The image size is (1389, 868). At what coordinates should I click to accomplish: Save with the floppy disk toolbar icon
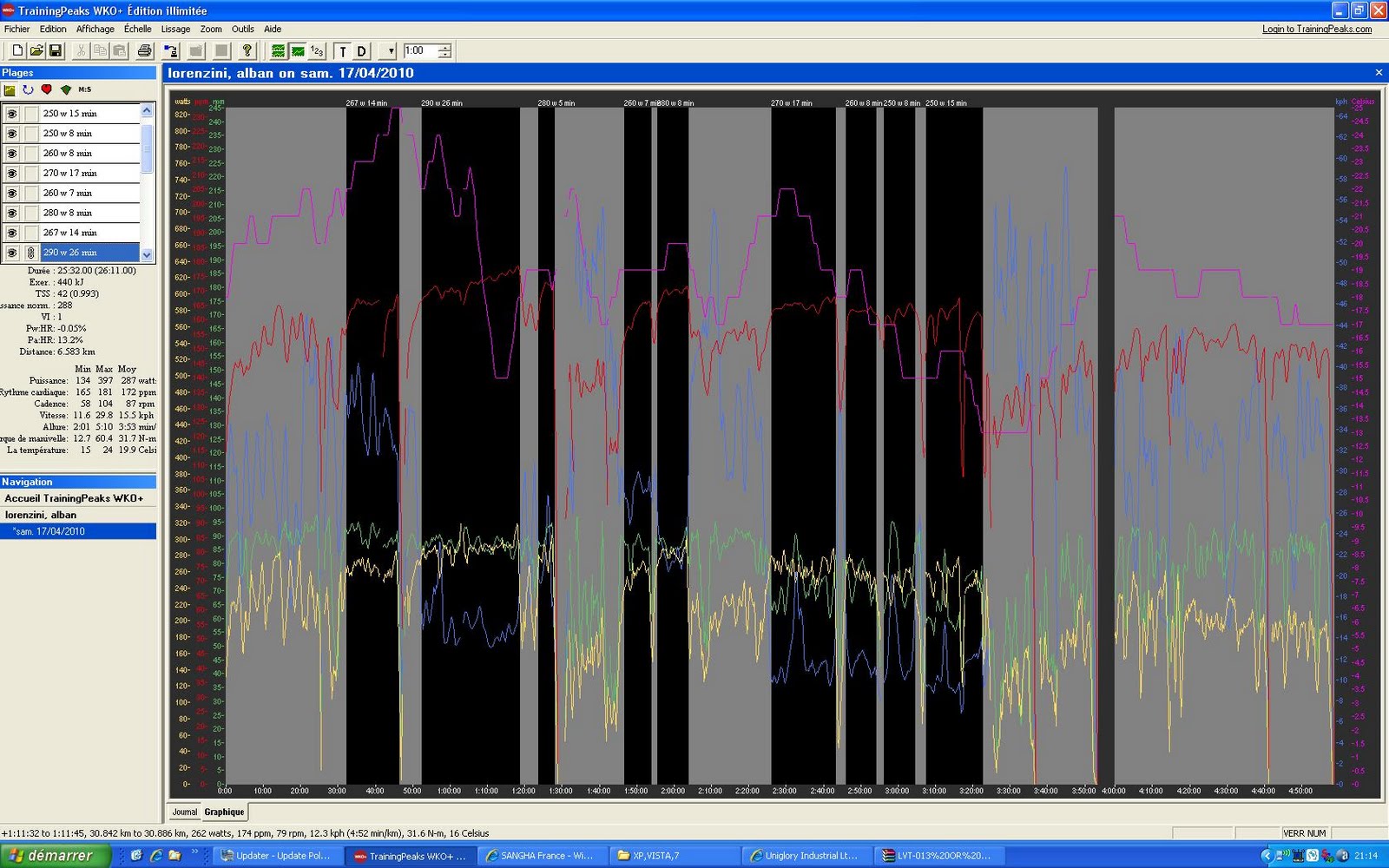[55, 51]
